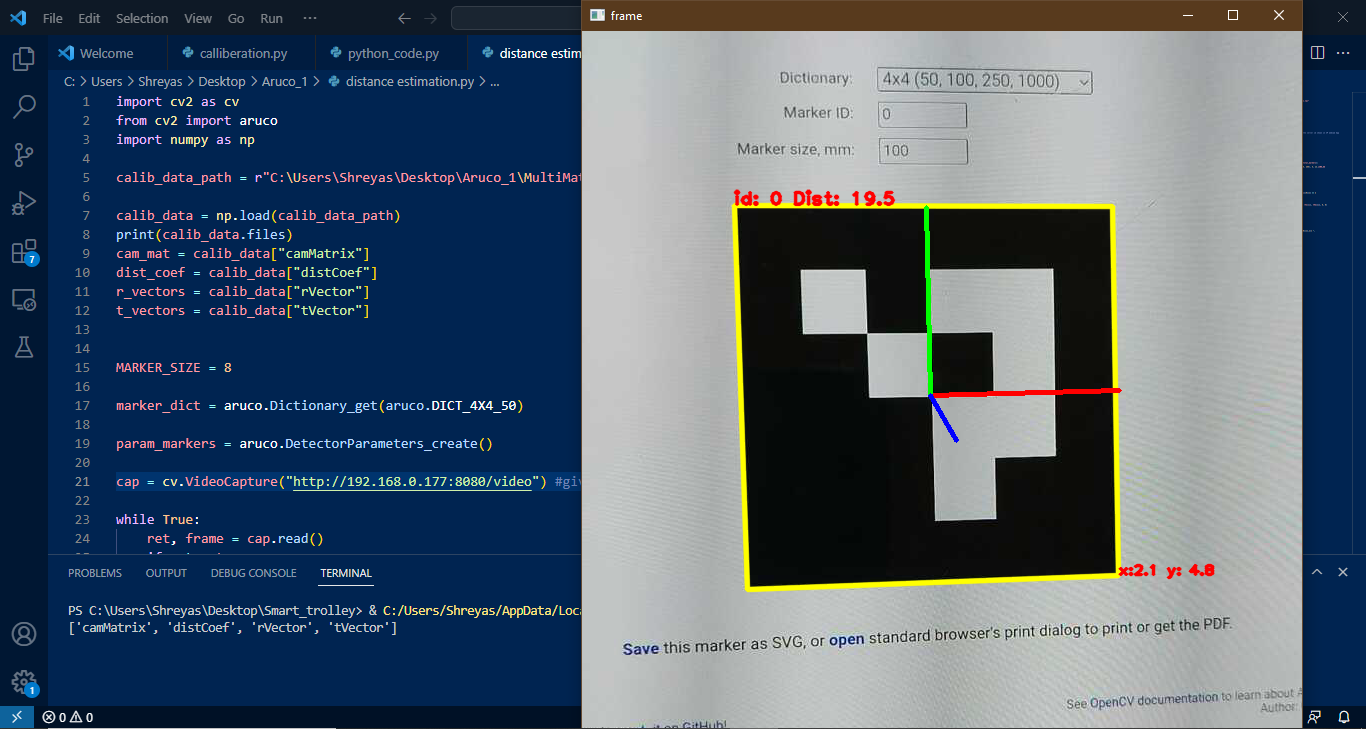Open the C: breadcrumb
Viewport: 1366px width, 729px height.
click(69, 82)
